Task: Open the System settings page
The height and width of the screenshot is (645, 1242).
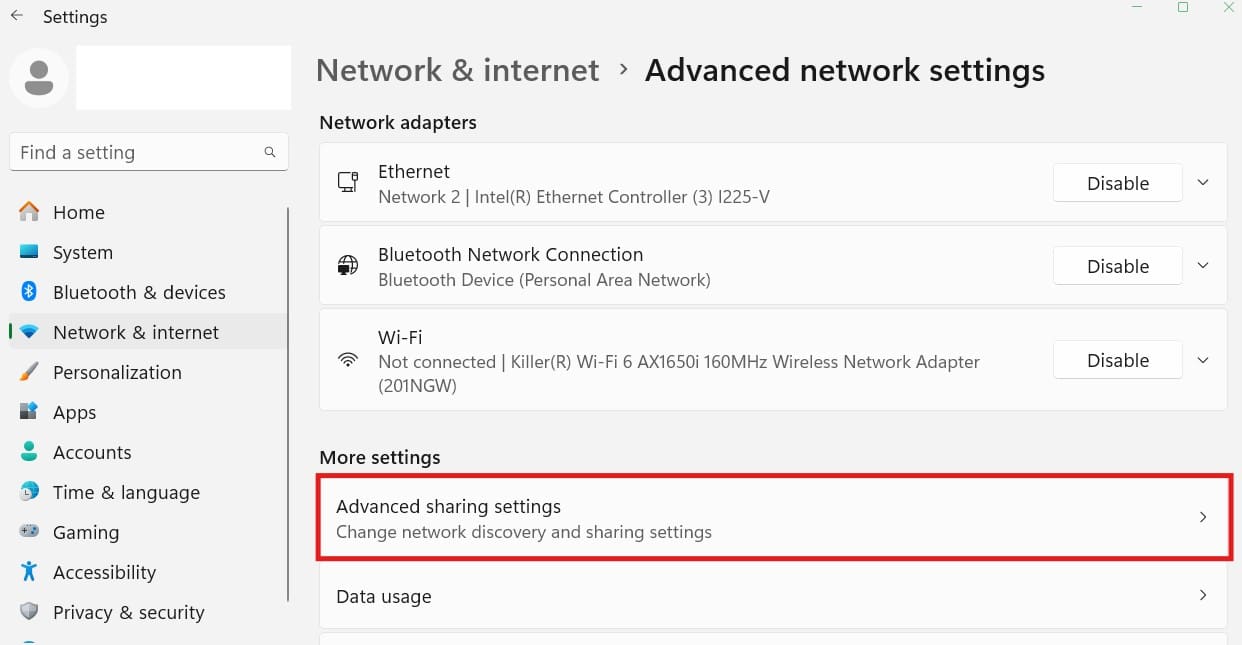Action: click(83, 252)
